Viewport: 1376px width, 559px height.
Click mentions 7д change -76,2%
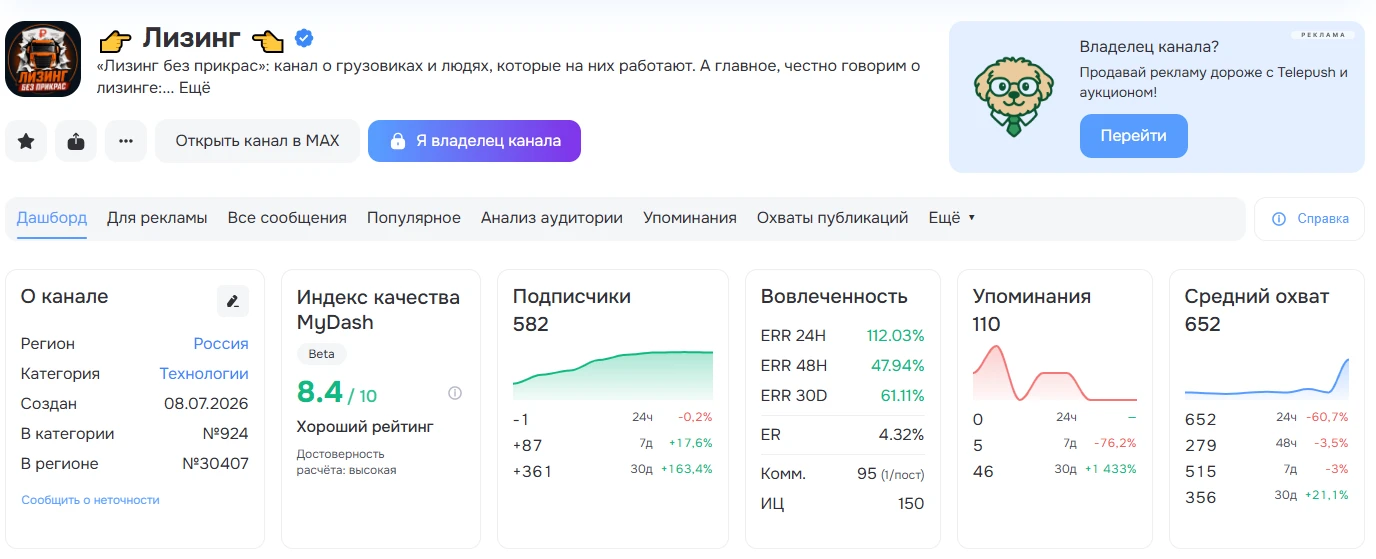1115,443
